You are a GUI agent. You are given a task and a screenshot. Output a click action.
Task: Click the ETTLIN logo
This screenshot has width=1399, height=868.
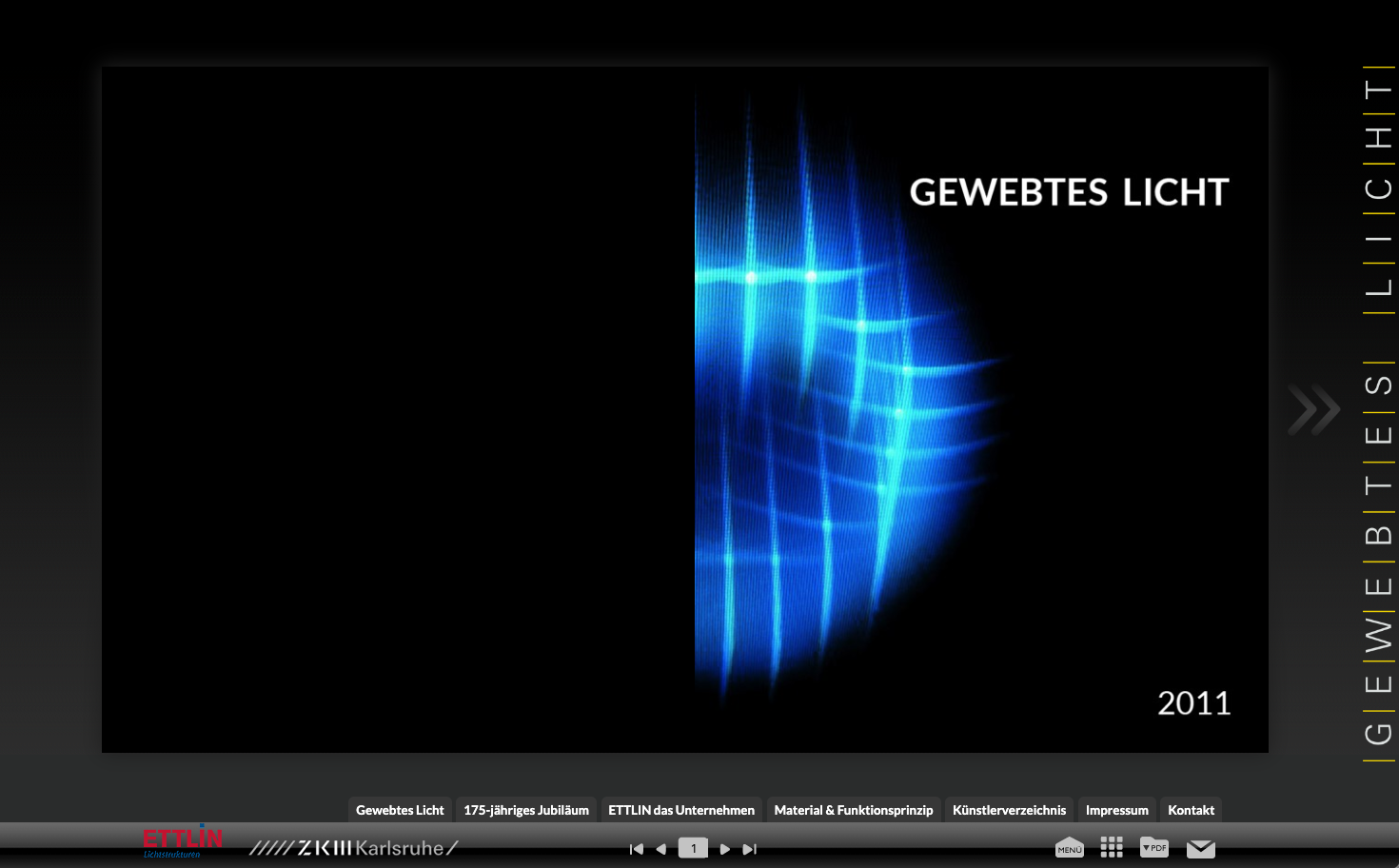click(183, 841)
